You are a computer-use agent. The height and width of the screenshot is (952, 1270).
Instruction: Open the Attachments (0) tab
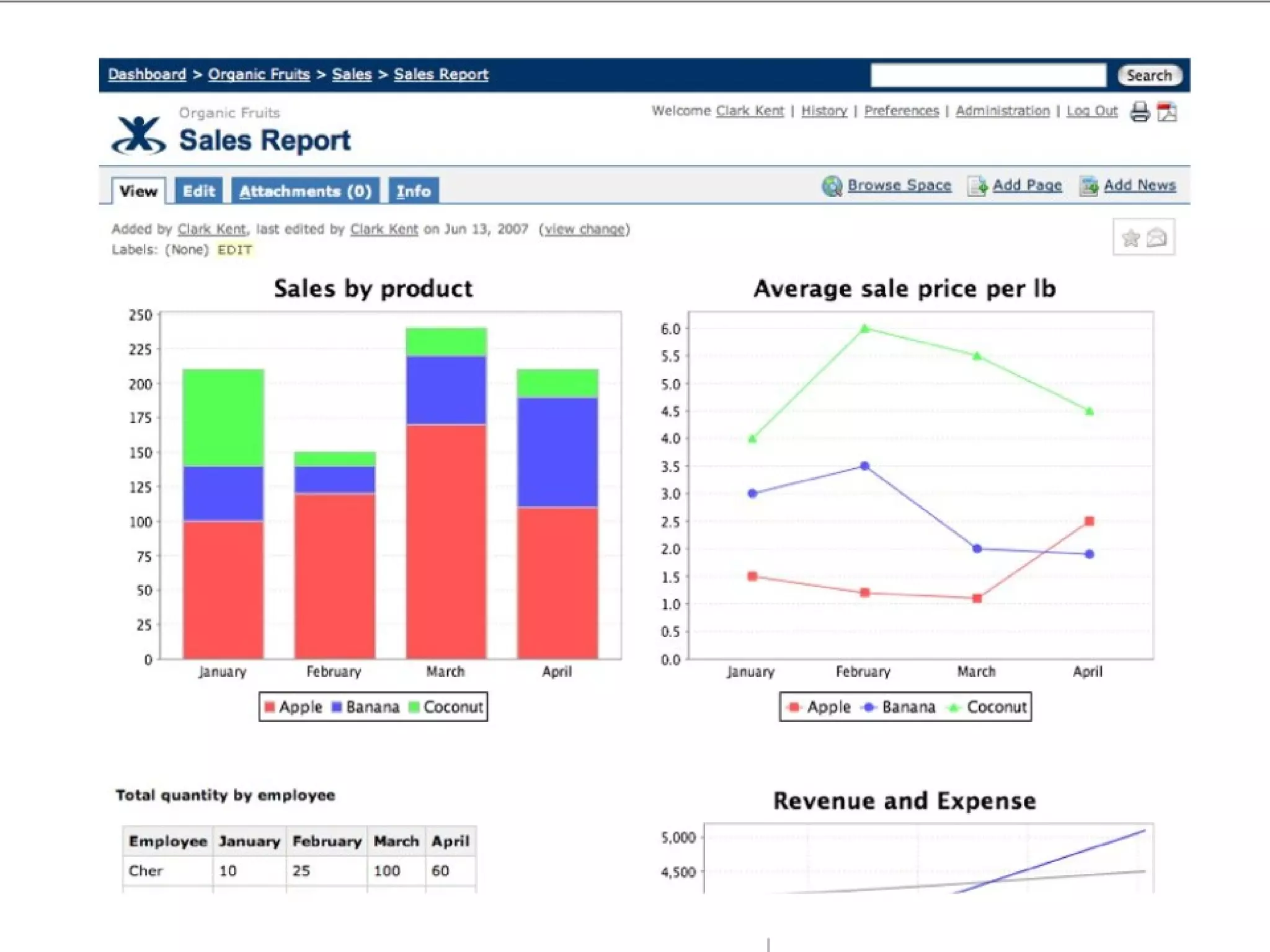coord(305,191)
